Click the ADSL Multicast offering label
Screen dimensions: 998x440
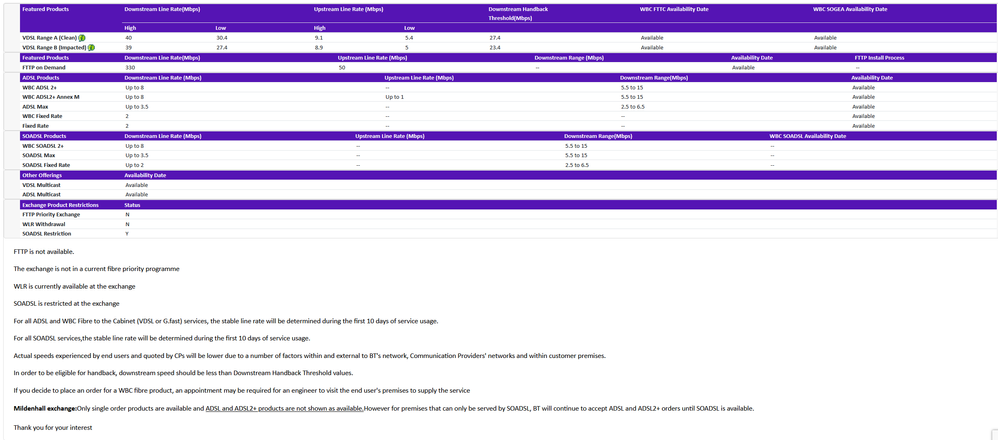(40, 194)
